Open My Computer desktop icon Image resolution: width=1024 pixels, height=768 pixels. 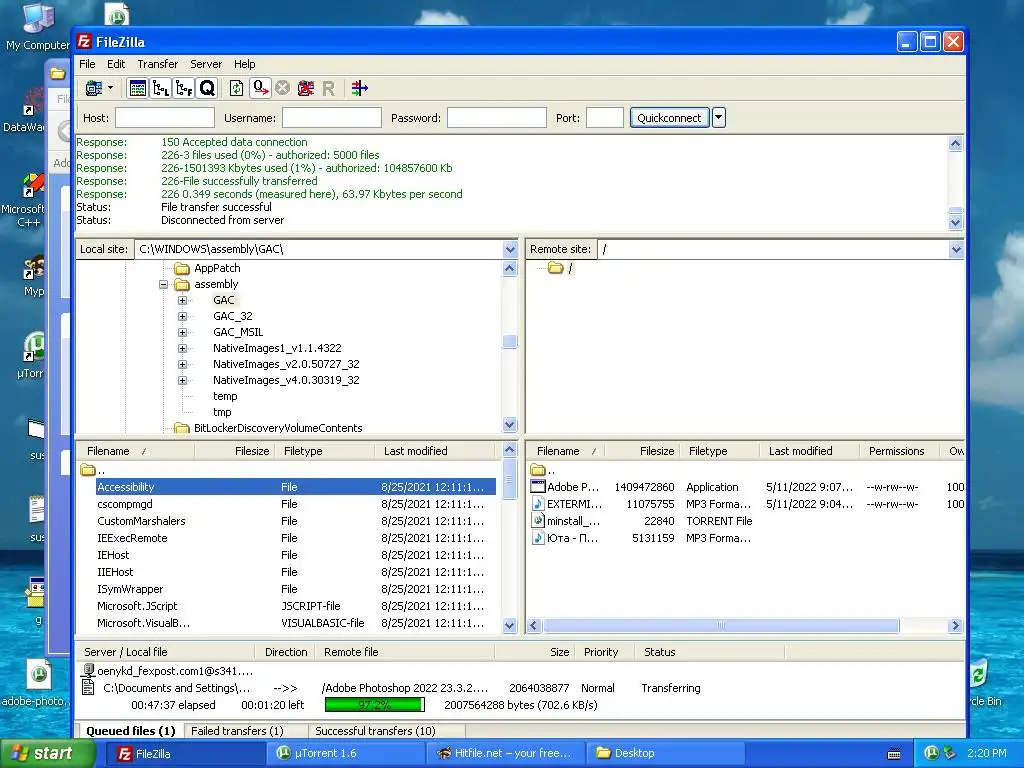pos(37,26)
